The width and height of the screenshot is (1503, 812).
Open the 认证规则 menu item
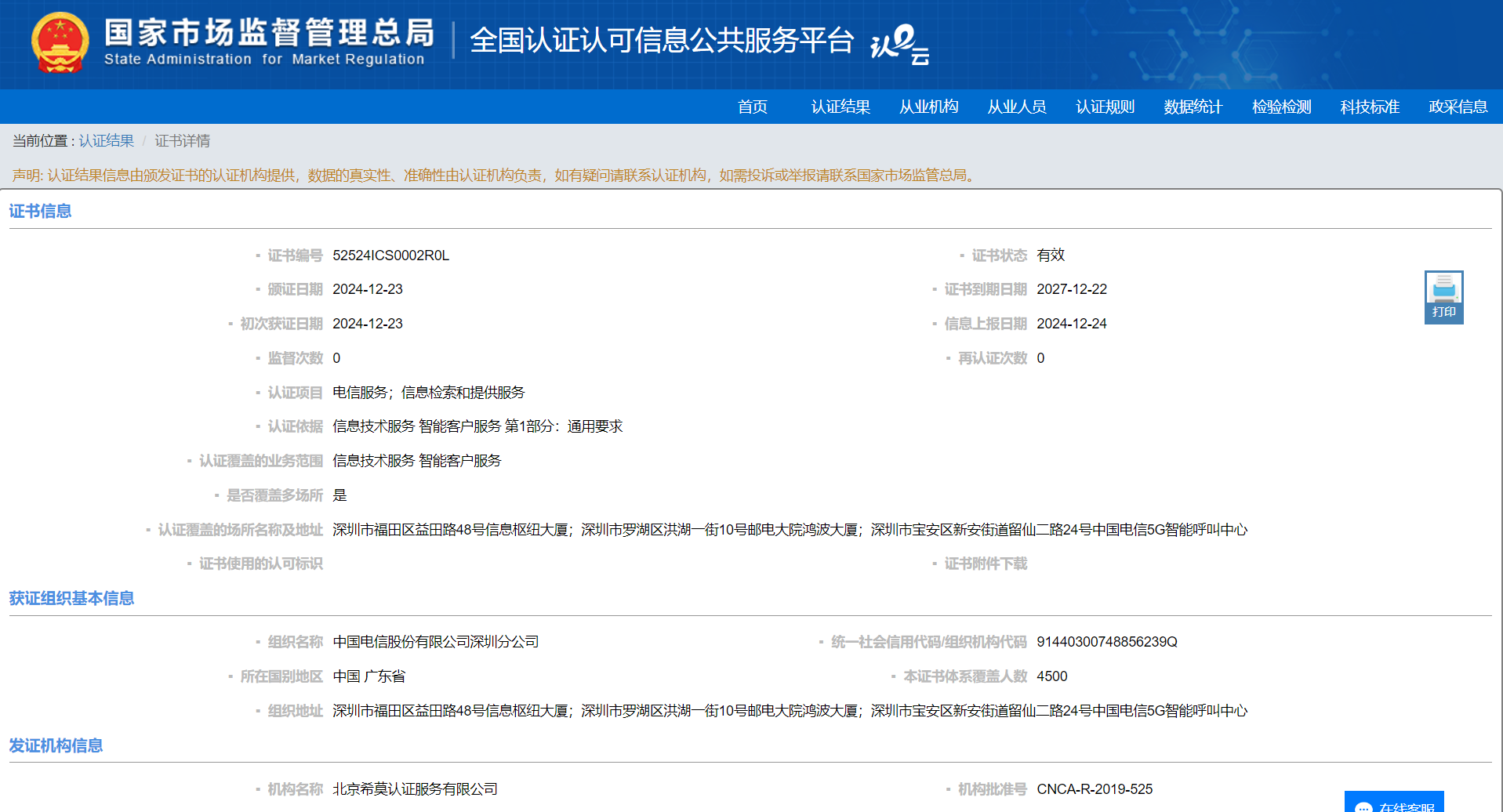(1105, 107)
